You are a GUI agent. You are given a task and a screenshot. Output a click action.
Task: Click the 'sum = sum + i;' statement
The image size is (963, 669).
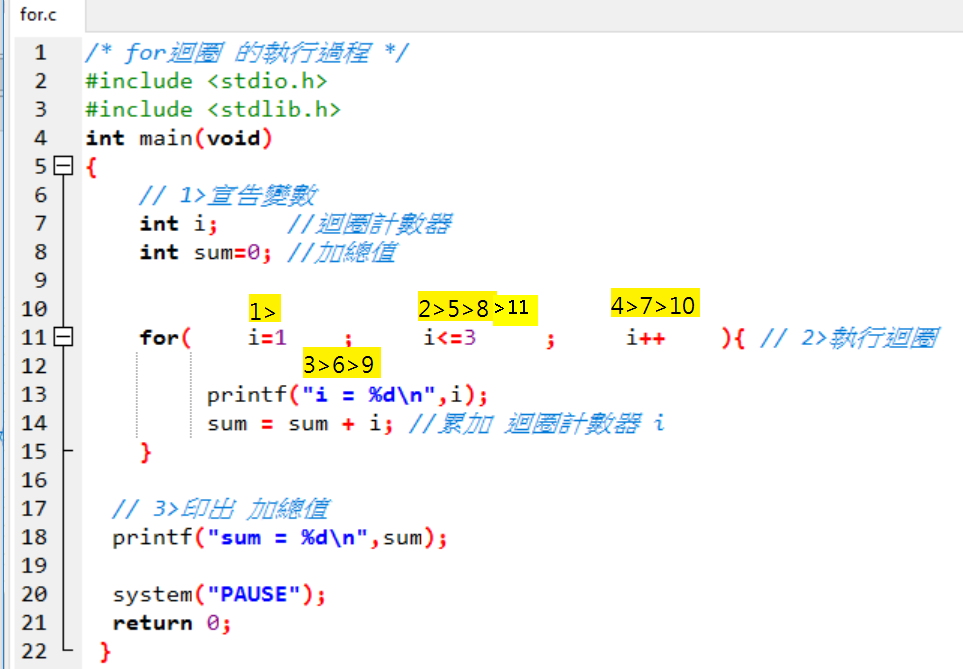[x=300, y=424]
